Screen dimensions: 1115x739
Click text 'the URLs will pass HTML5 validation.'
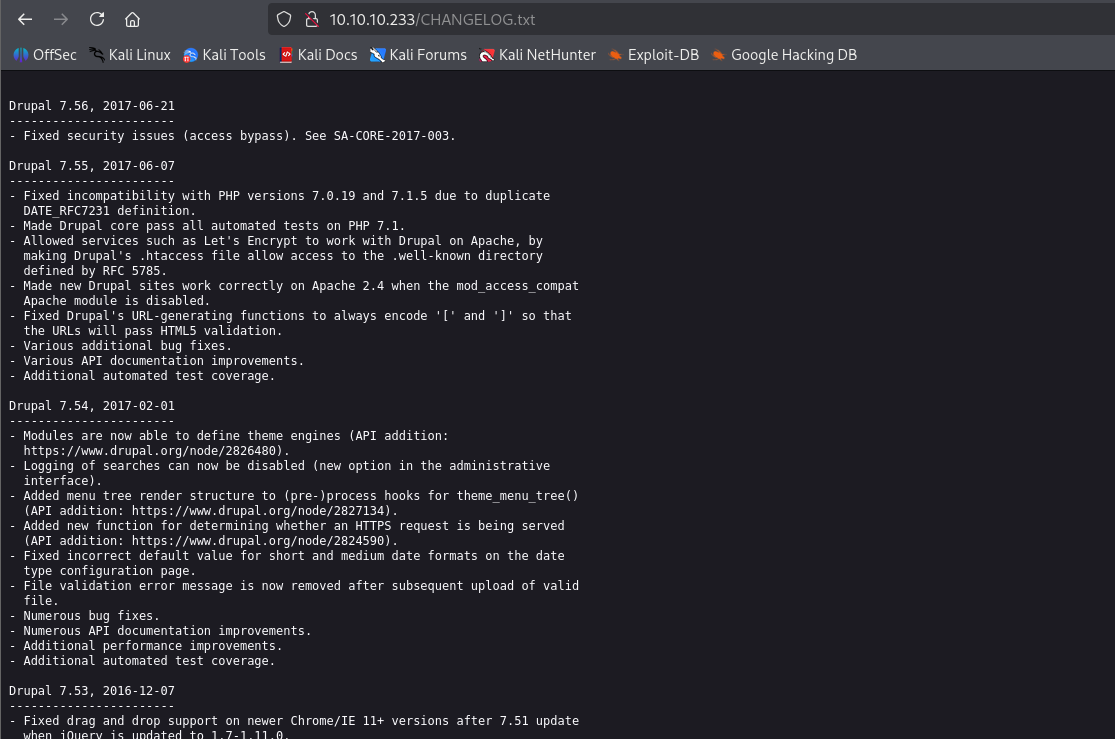tap(152, 331)
